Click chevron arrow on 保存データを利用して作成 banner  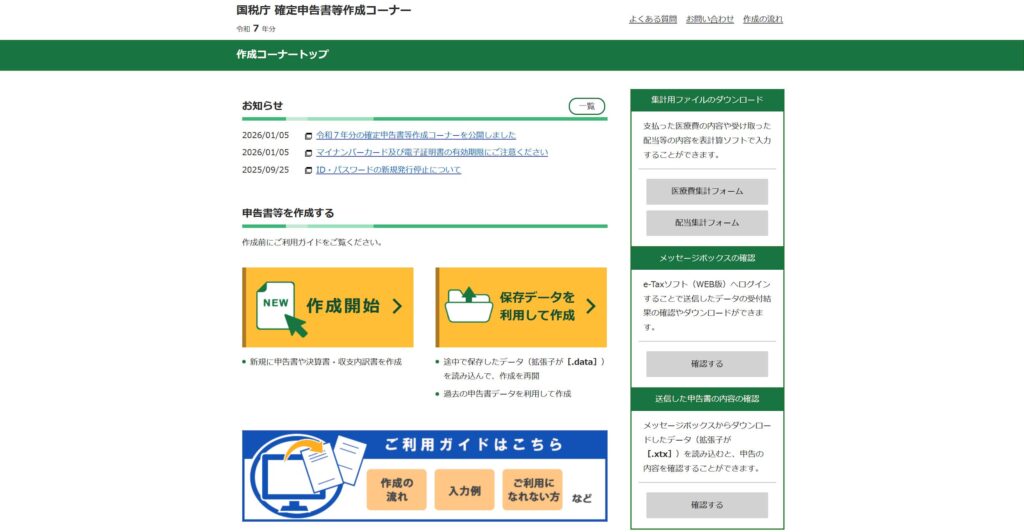[x=590, y=307]
